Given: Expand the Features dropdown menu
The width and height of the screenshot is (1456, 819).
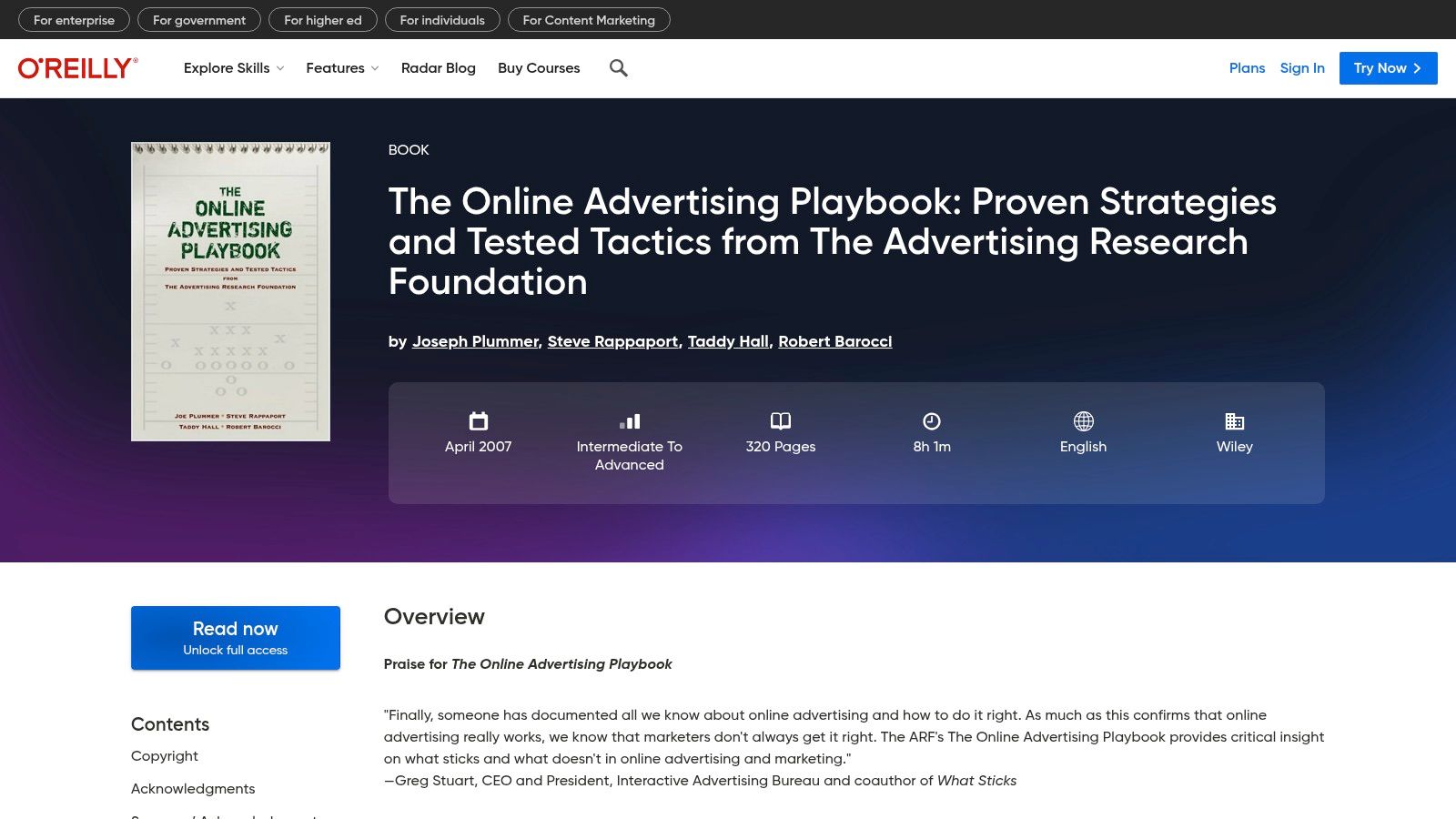Looking at the screenshot, I should [x=342, y=68].
